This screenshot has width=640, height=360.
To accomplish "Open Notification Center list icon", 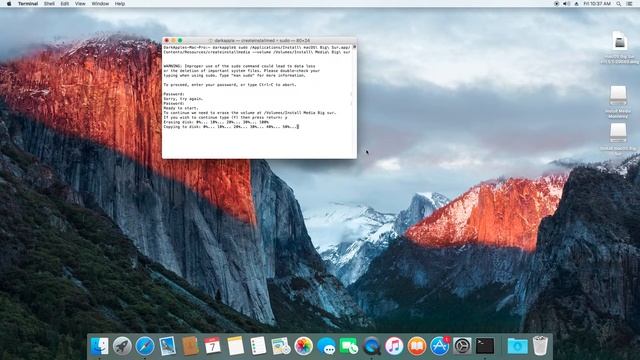I will (x=630, y=4).
